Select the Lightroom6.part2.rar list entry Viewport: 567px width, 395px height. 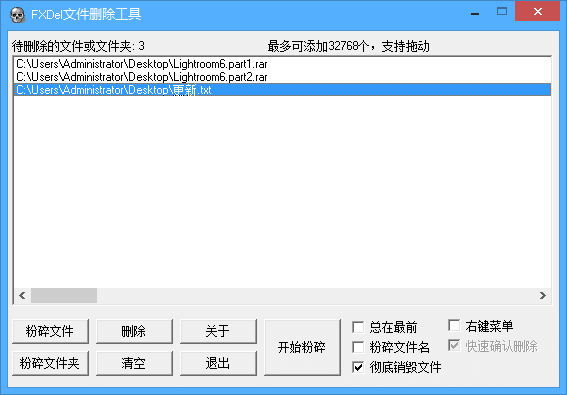pos(282,77)
